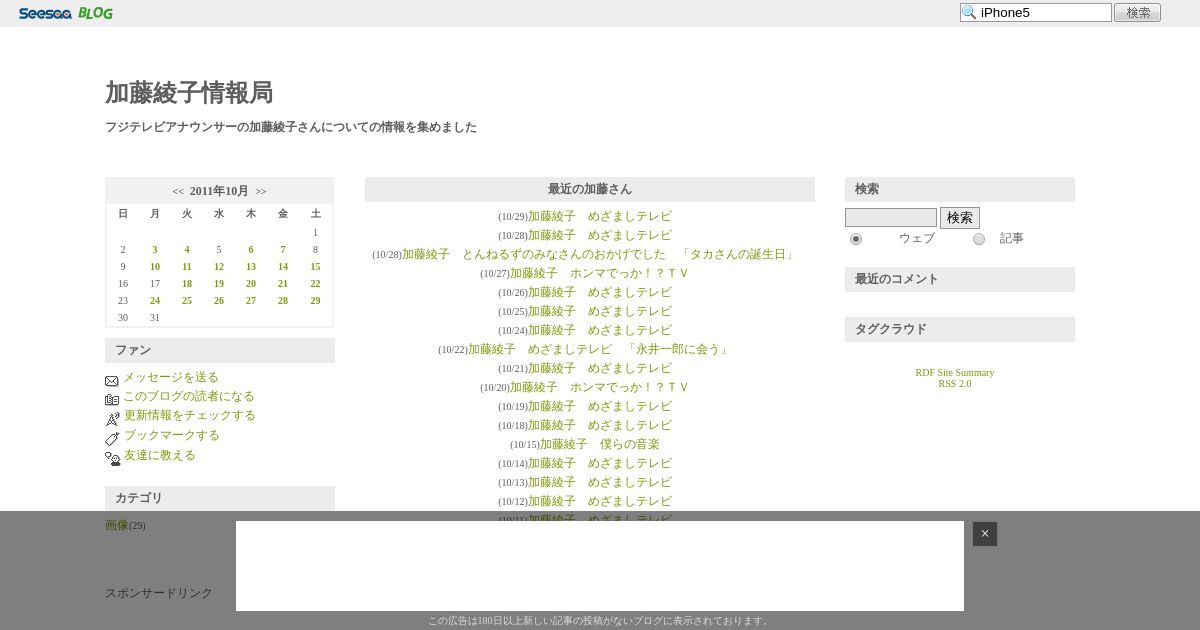Screen dimensions: 1200x630
Task: Open 友達に教える link
Action: (160, 455)
